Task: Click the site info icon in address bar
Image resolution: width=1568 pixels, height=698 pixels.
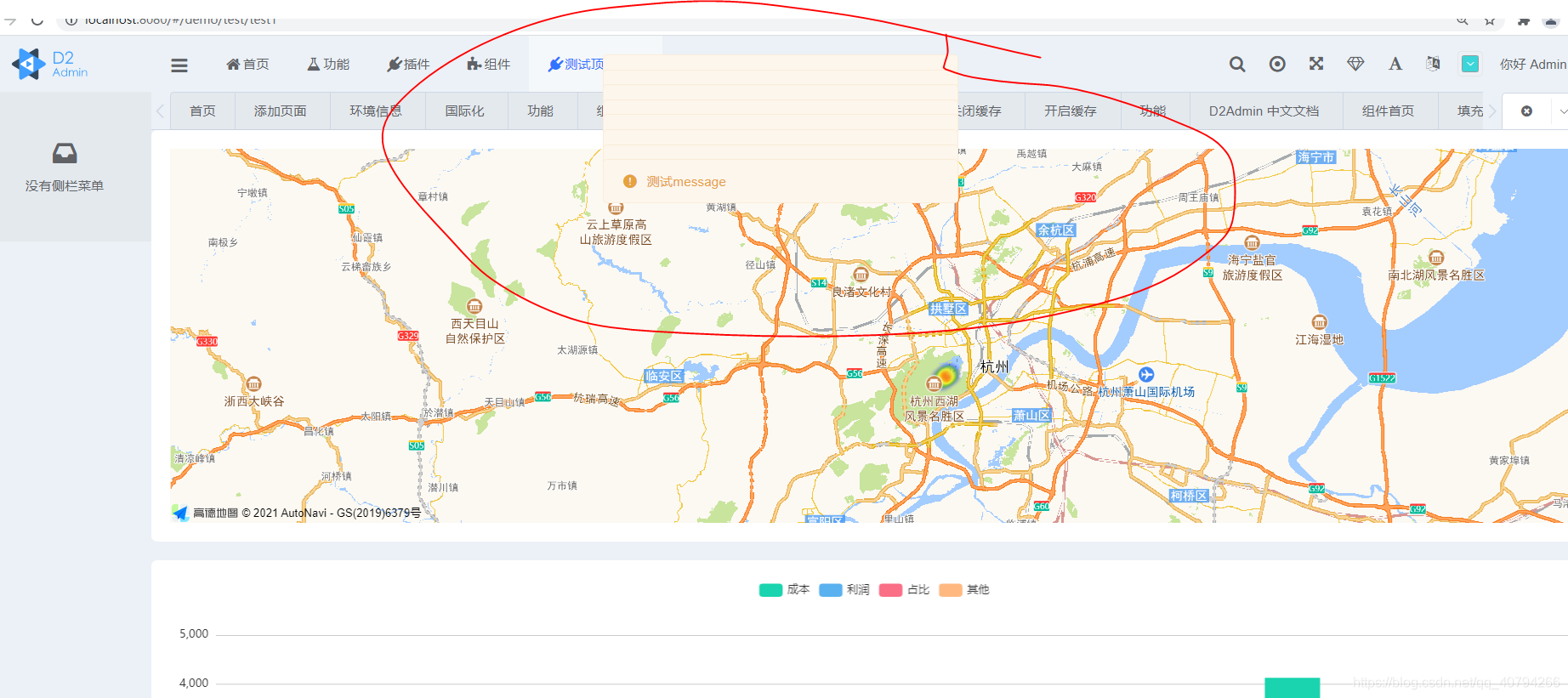Action: (x=71, y=20)
